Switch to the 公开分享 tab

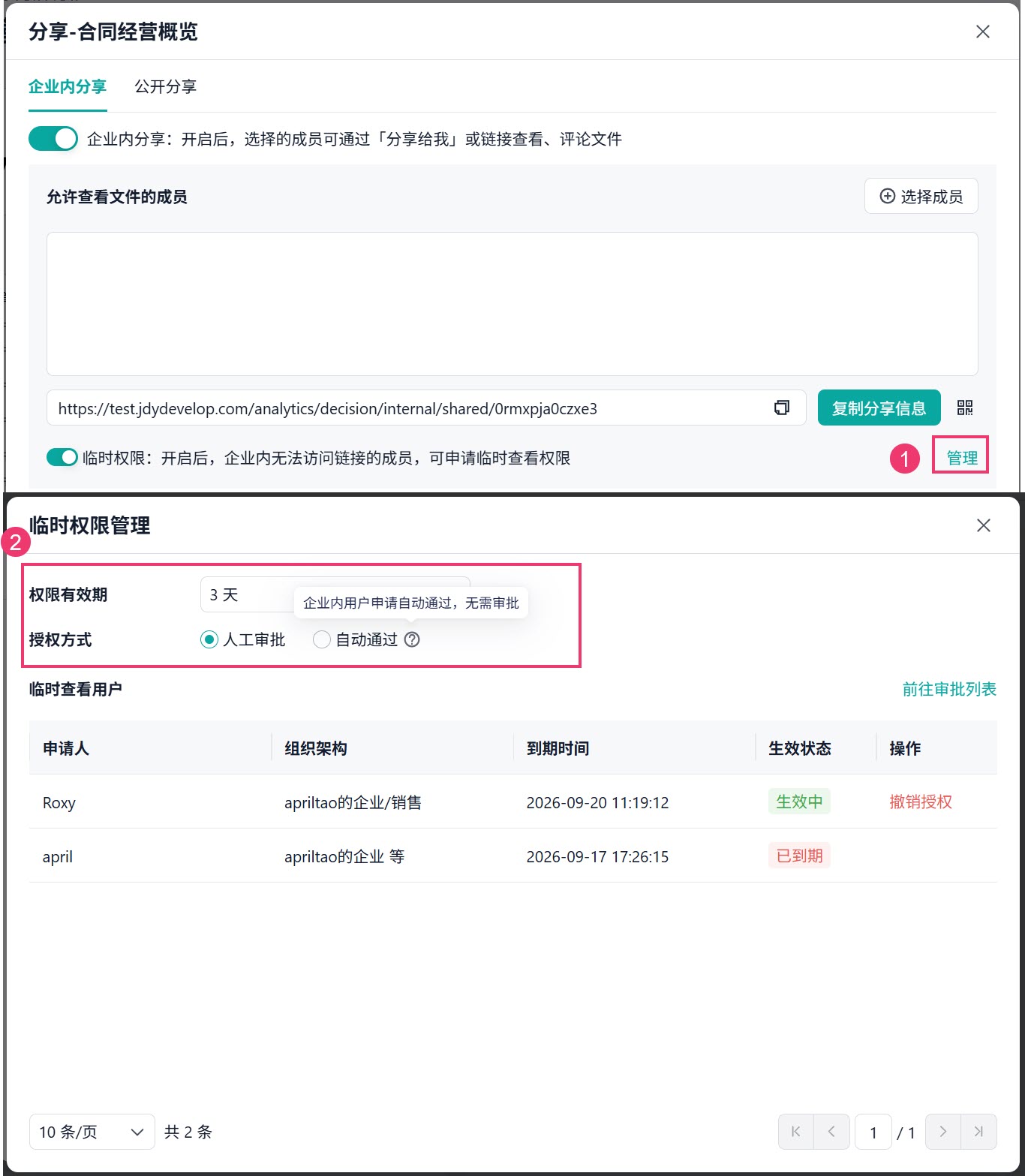pos(166,86)
